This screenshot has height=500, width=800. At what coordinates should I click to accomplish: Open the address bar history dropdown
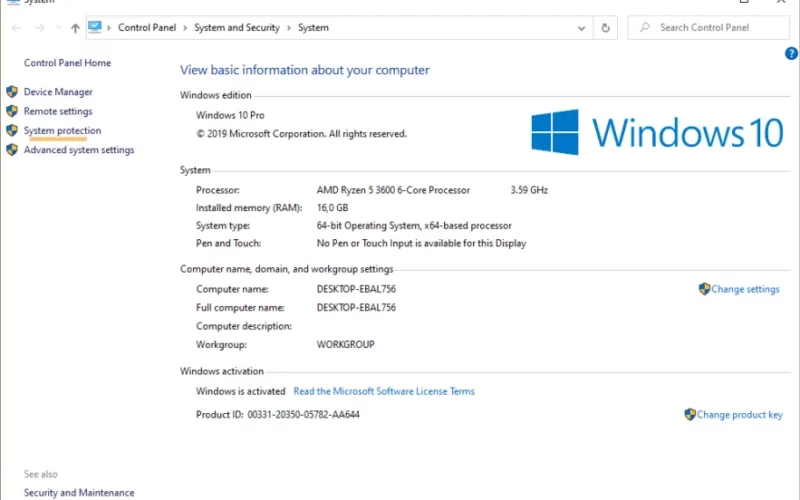(x=581, y=28)
